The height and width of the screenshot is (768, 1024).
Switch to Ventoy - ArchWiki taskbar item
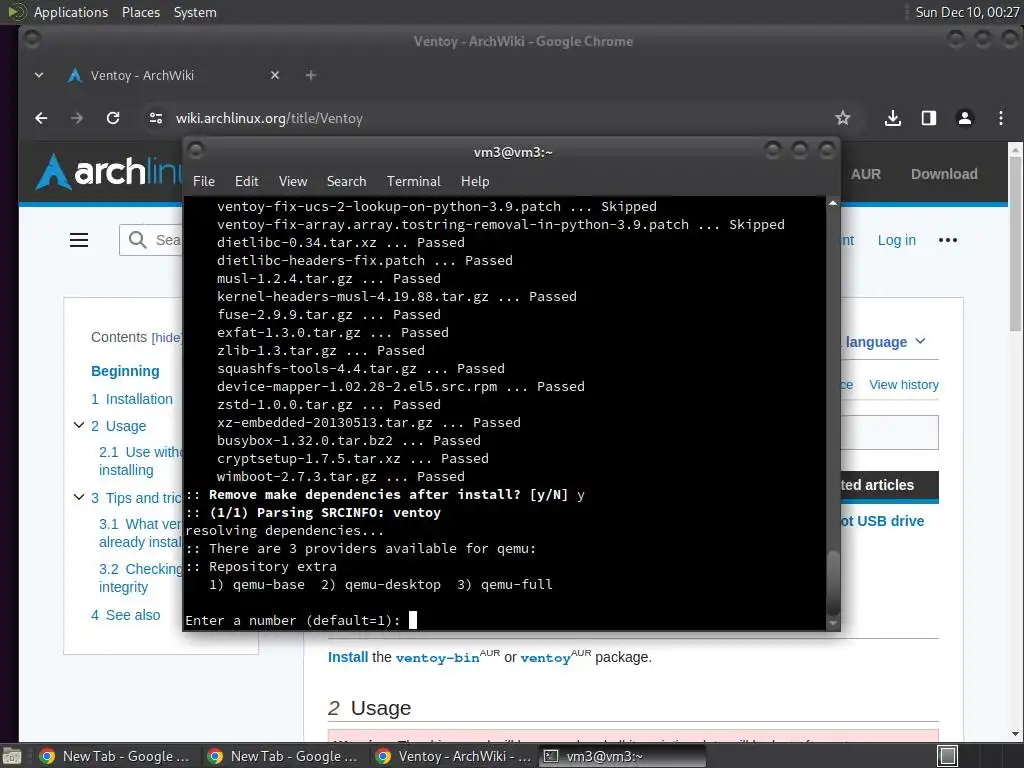(x=453, y=756)
